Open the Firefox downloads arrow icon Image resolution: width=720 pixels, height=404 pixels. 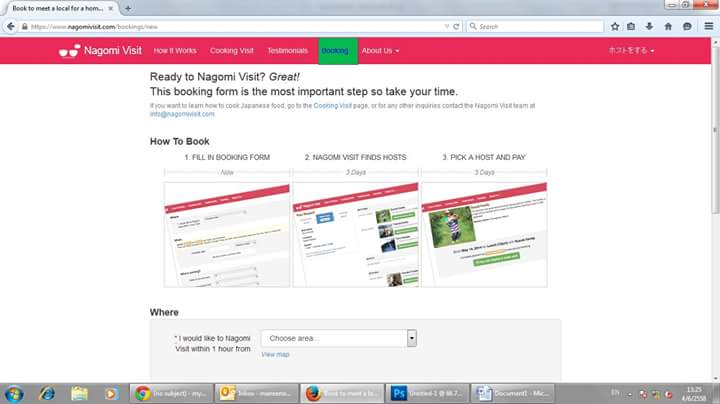(649, 27)
